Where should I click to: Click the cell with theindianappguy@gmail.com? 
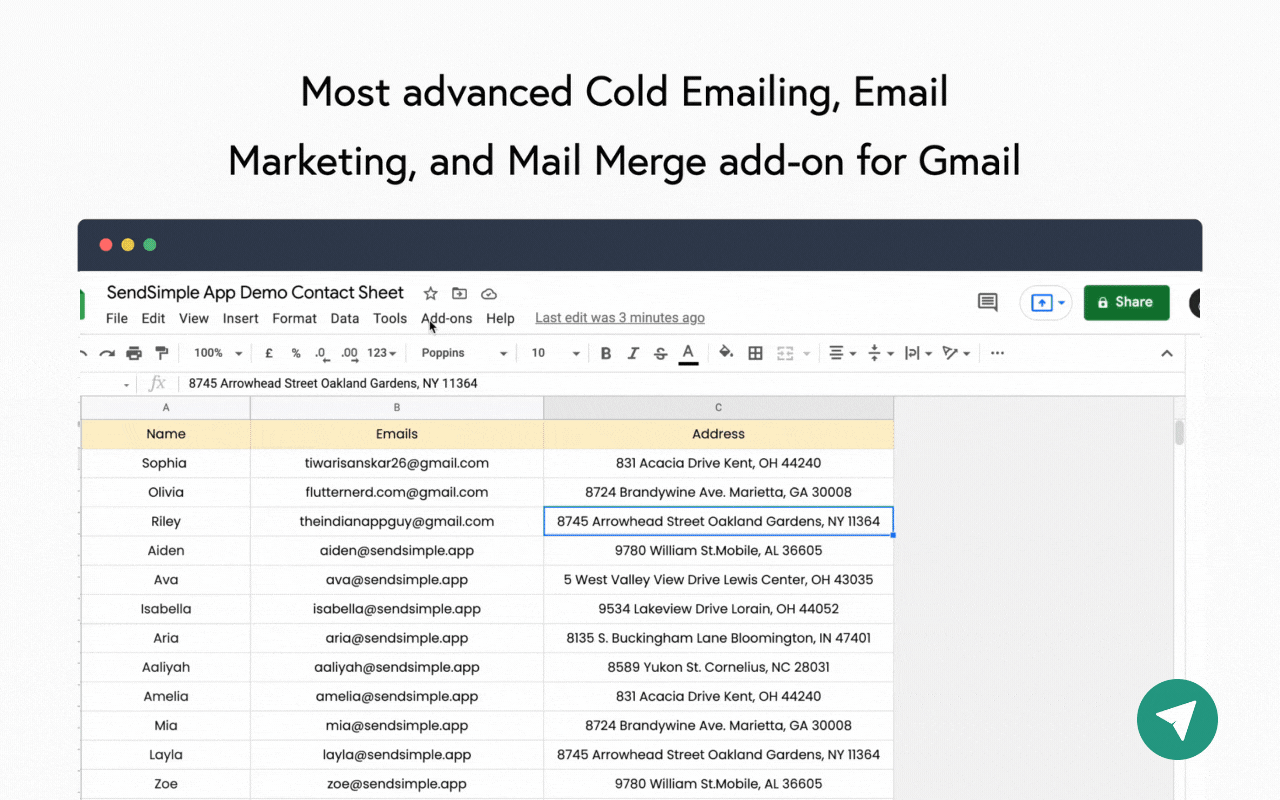pyautogui.click(x=397, y=521)
